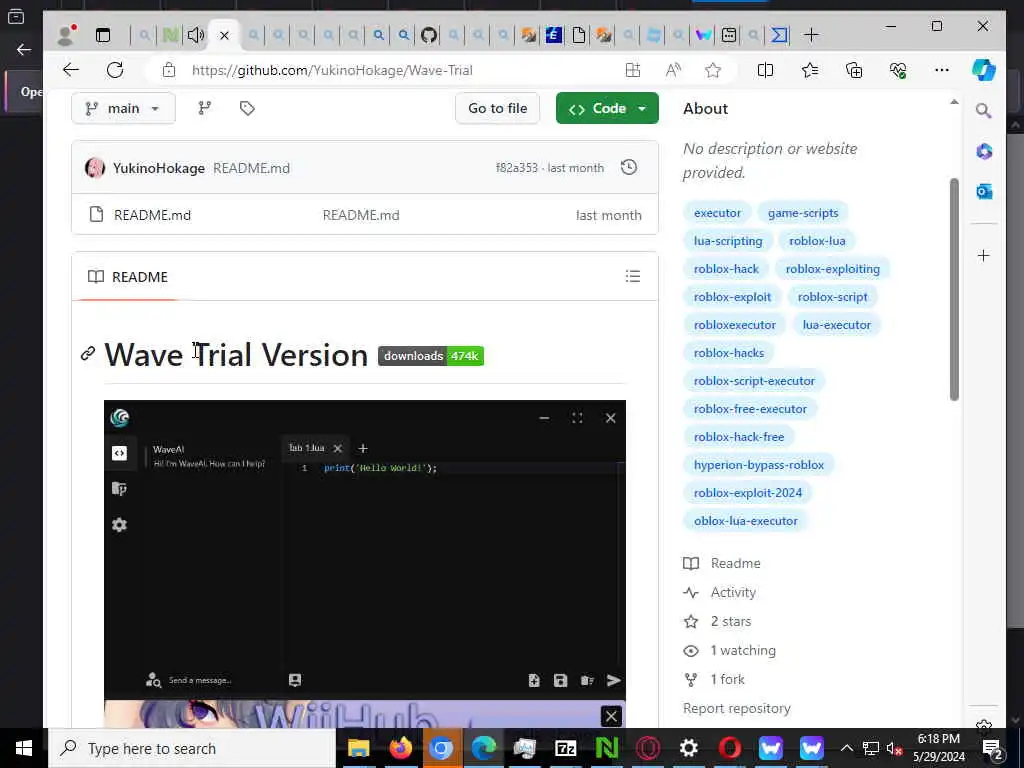Image resolution: width=1024 pixels, height=768 pixels.
Task: Click Report repository link
Action: point(737,709)
